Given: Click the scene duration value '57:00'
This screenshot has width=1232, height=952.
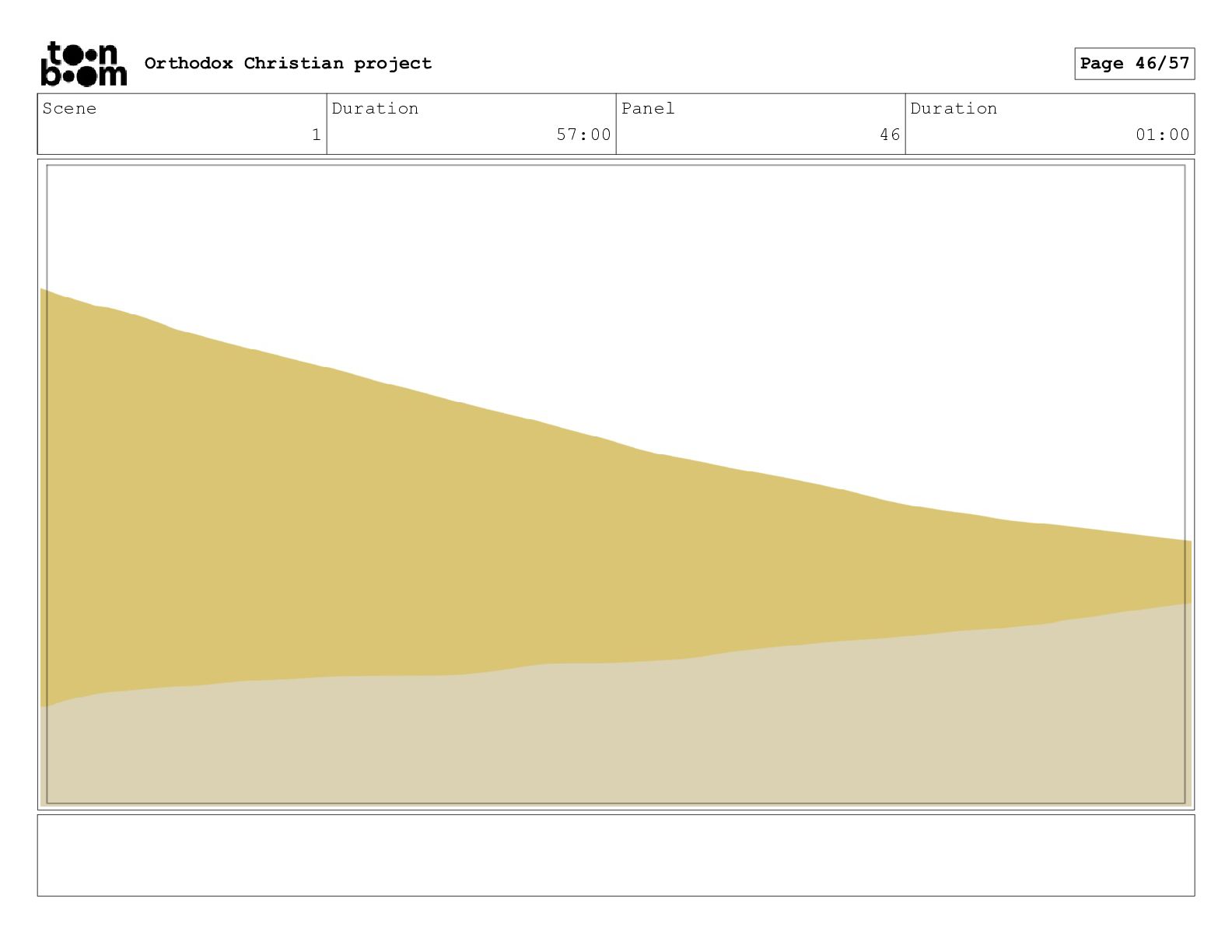Looking at the screenshot, I should click(x=583, y=135).
